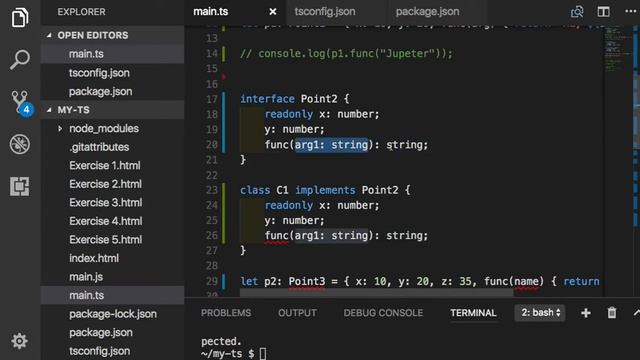Open package-lock.json in the file tree

click(x=112, y=314)
